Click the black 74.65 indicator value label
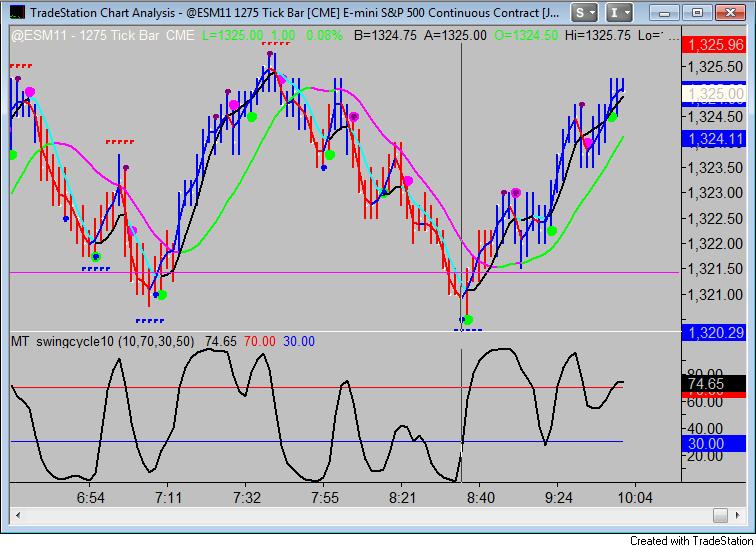The height and width of the screenshot is (547, 756). 714,384
